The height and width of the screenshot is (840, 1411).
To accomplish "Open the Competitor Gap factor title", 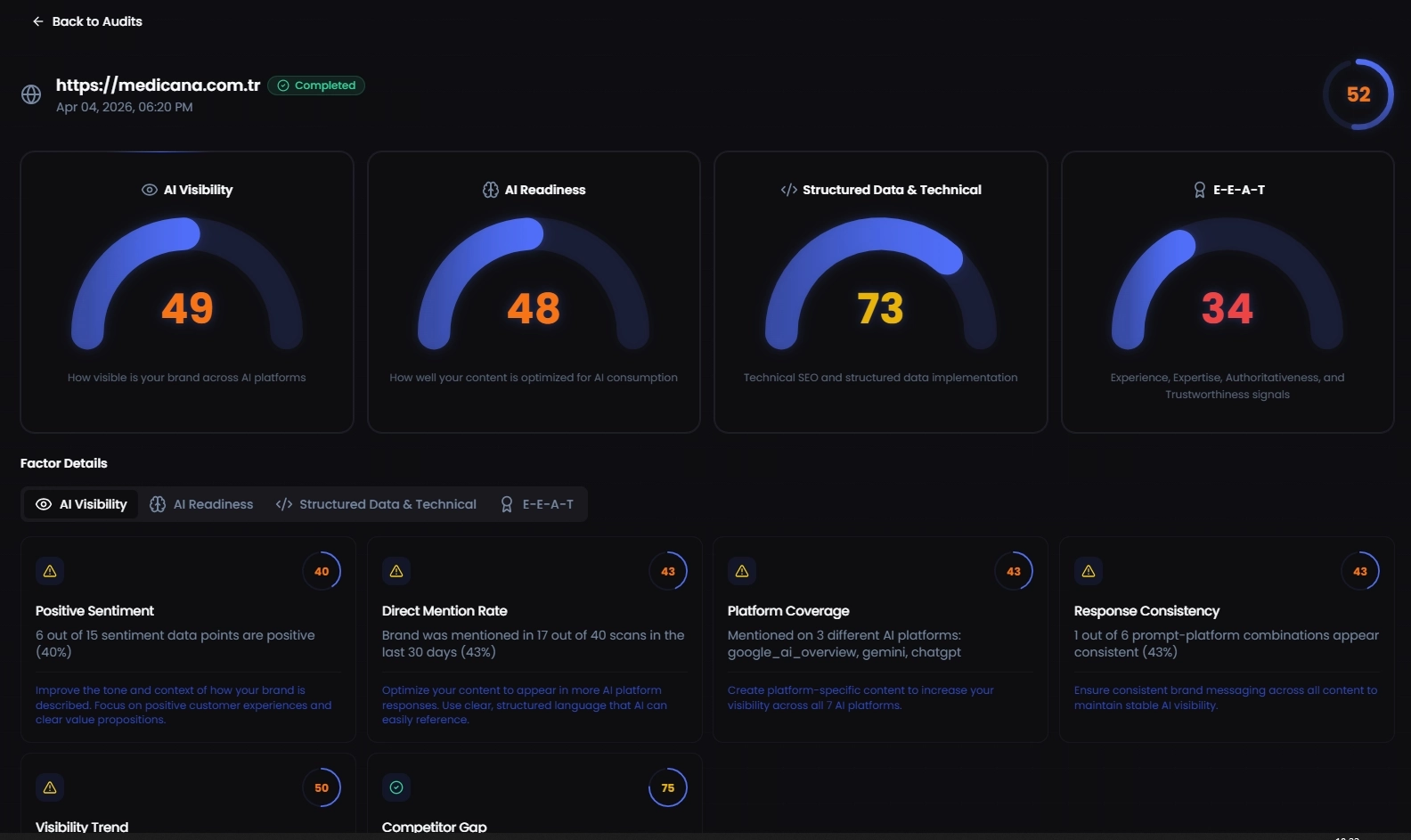I will 435,827.
